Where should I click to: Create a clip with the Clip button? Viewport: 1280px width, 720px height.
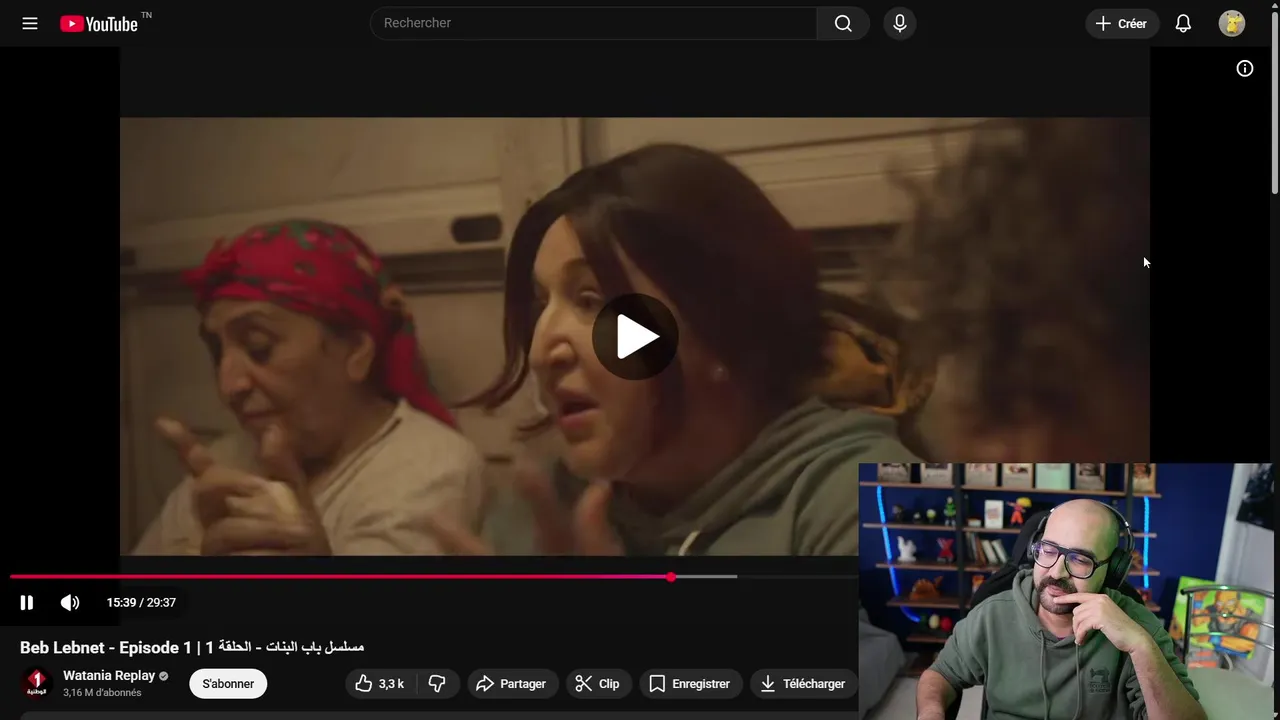(598, 684)
